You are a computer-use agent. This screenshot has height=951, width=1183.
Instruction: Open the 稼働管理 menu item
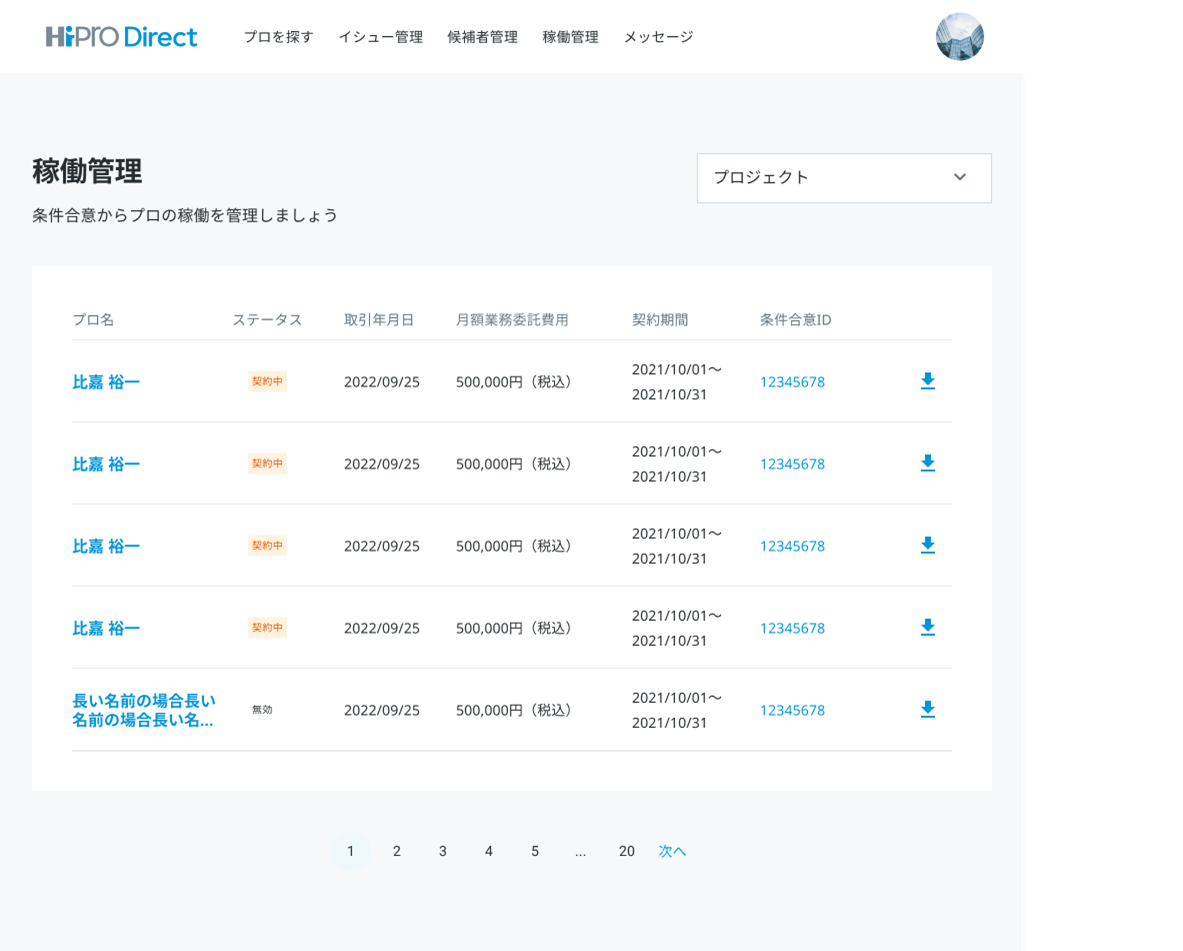click(x=568, y=37)
